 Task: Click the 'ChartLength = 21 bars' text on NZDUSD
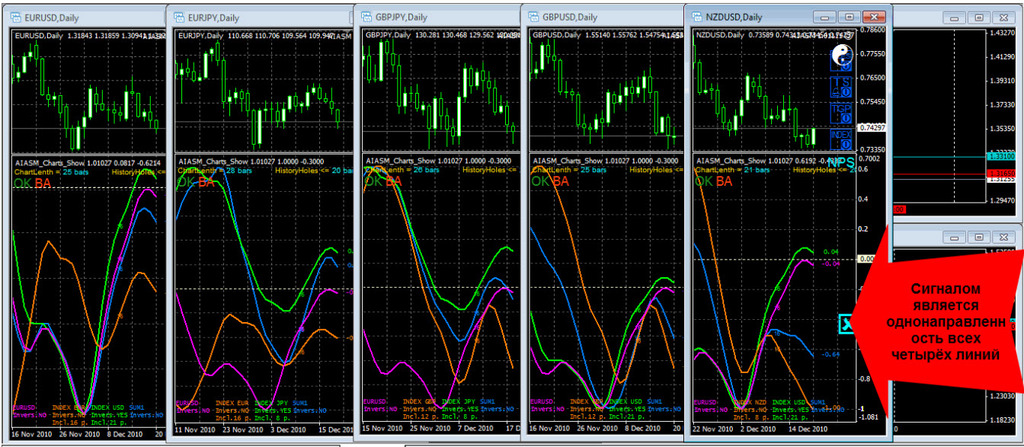tap(731, 170)
